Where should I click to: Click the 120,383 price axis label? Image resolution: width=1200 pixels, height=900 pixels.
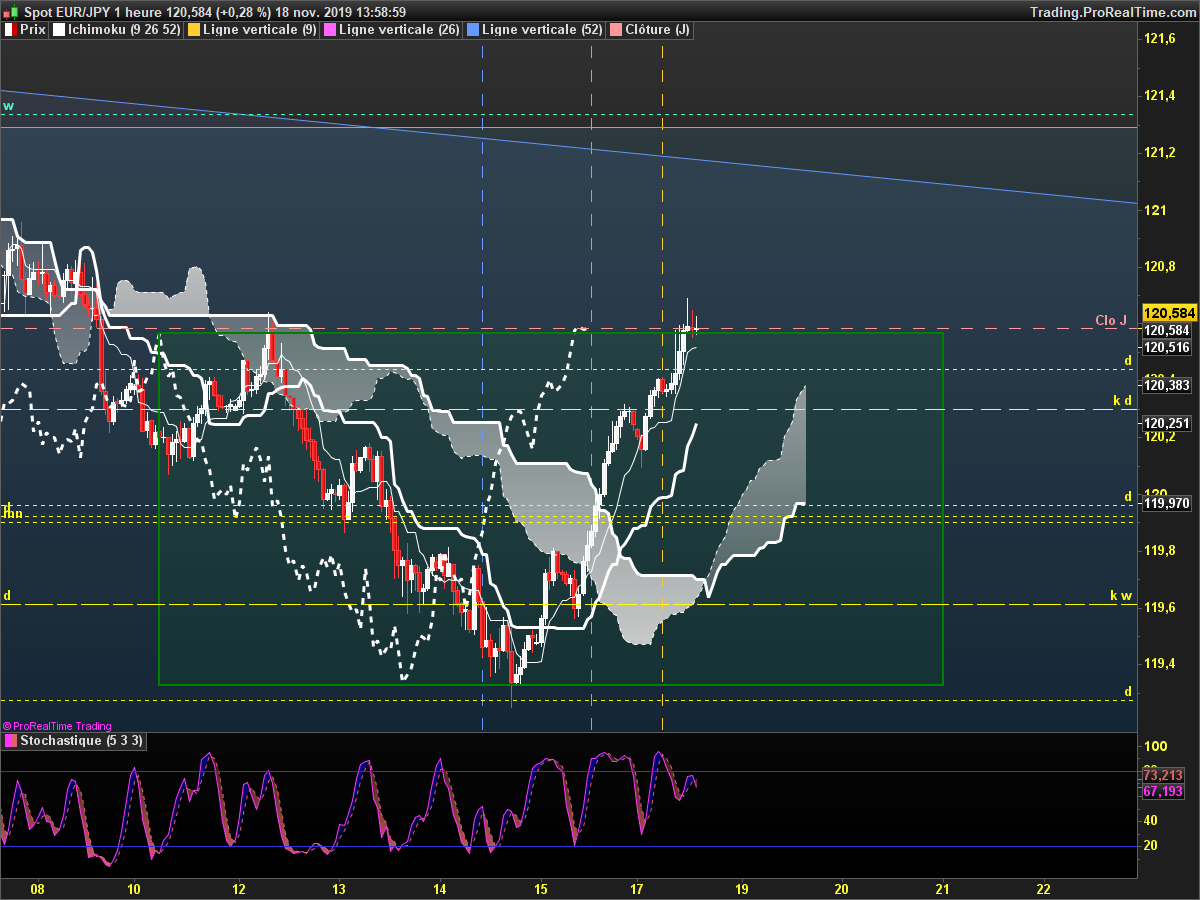(1167, 385)
